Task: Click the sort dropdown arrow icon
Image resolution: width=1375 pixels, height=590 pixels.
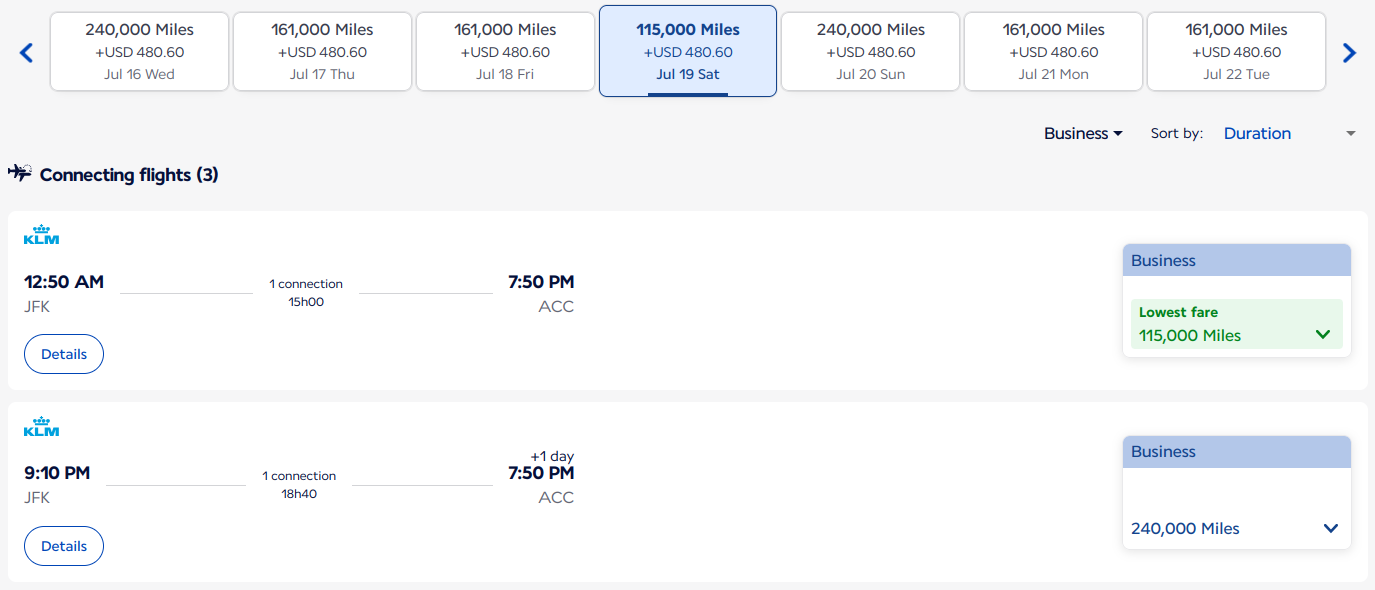Action: (x=1351, y=133)
